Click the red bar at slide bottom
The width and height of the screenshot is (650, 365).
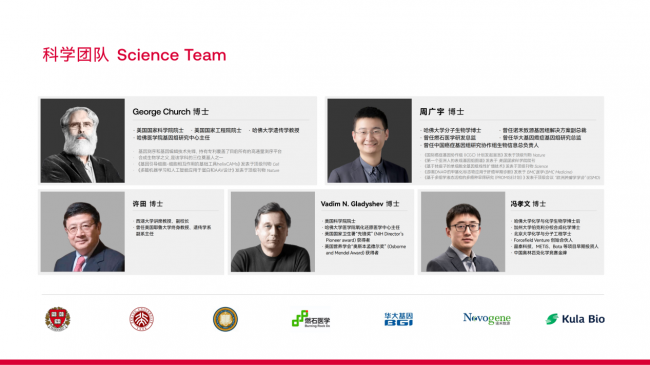click(325, 362)
